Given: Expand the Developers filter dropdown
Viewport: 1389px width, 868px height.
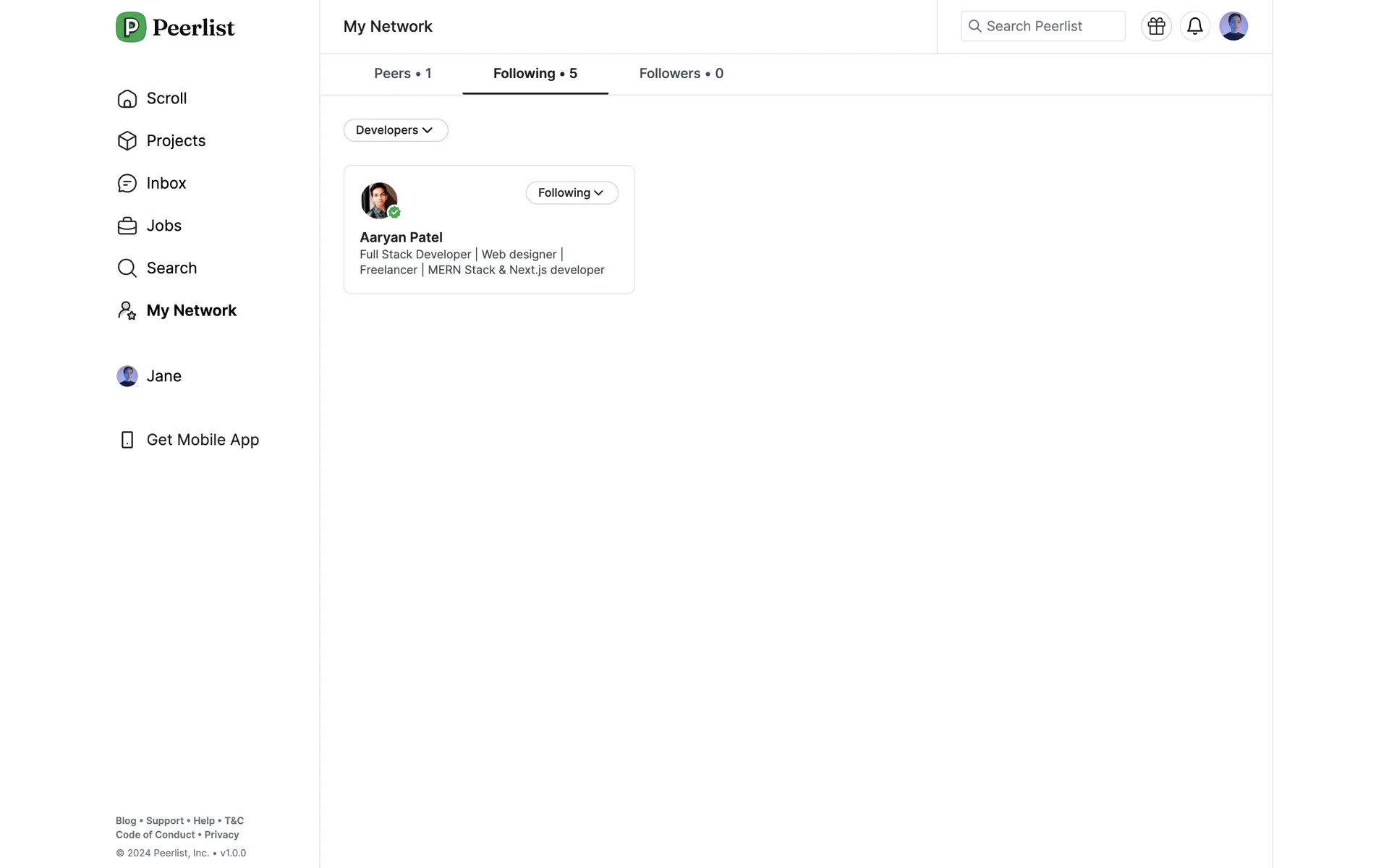Looking at the screenshot, I should [395, 130].
